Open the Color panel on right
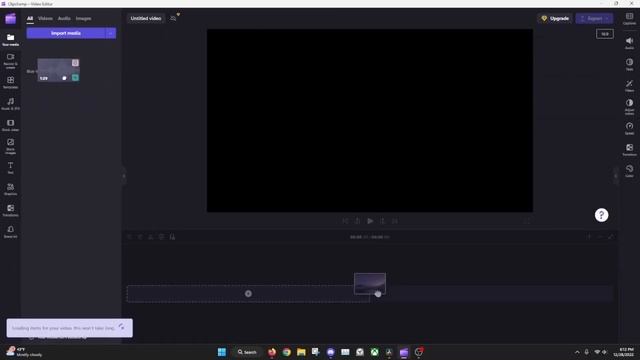Image resolution: width=640 pixels, height=360 pixels. point(629,171)
